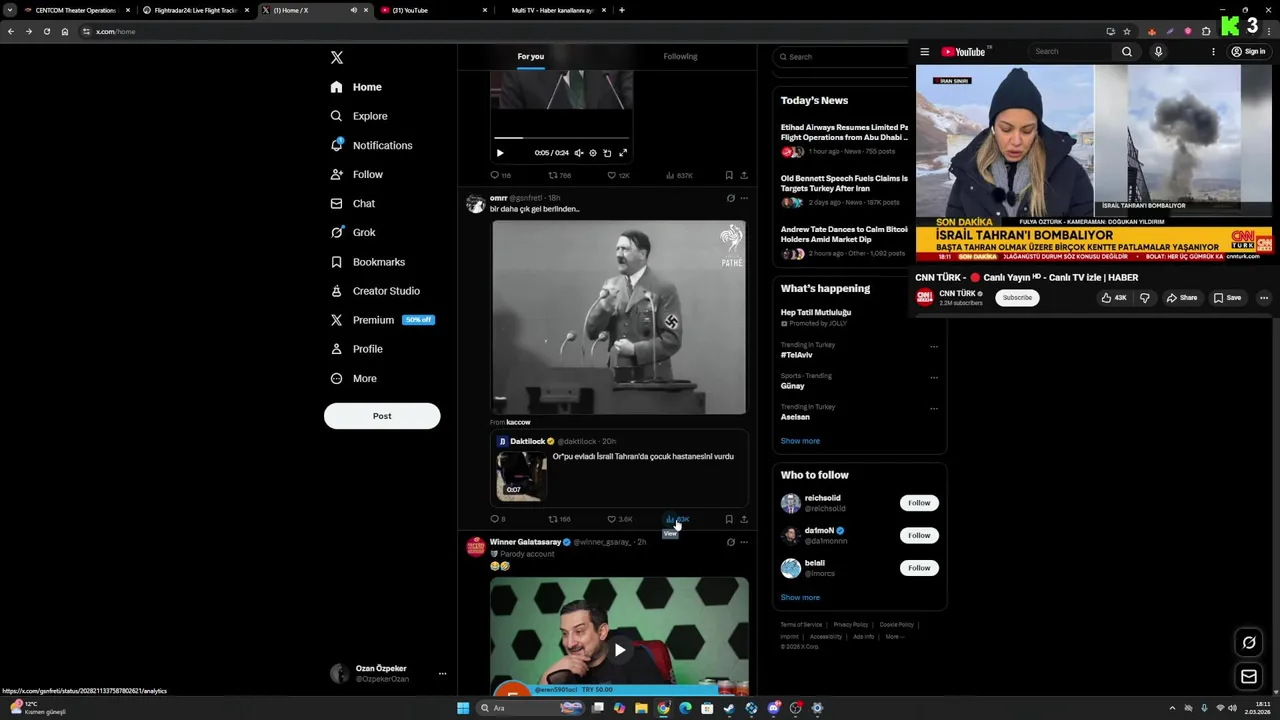Bookmark the omrr post
Screen dimensions: 1280x720
coord(729,519)
